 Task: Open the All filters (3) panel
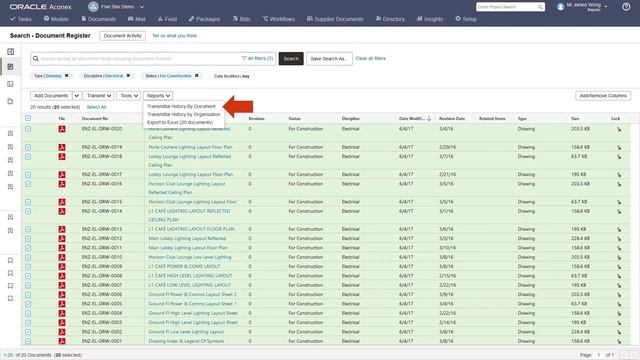257,58
